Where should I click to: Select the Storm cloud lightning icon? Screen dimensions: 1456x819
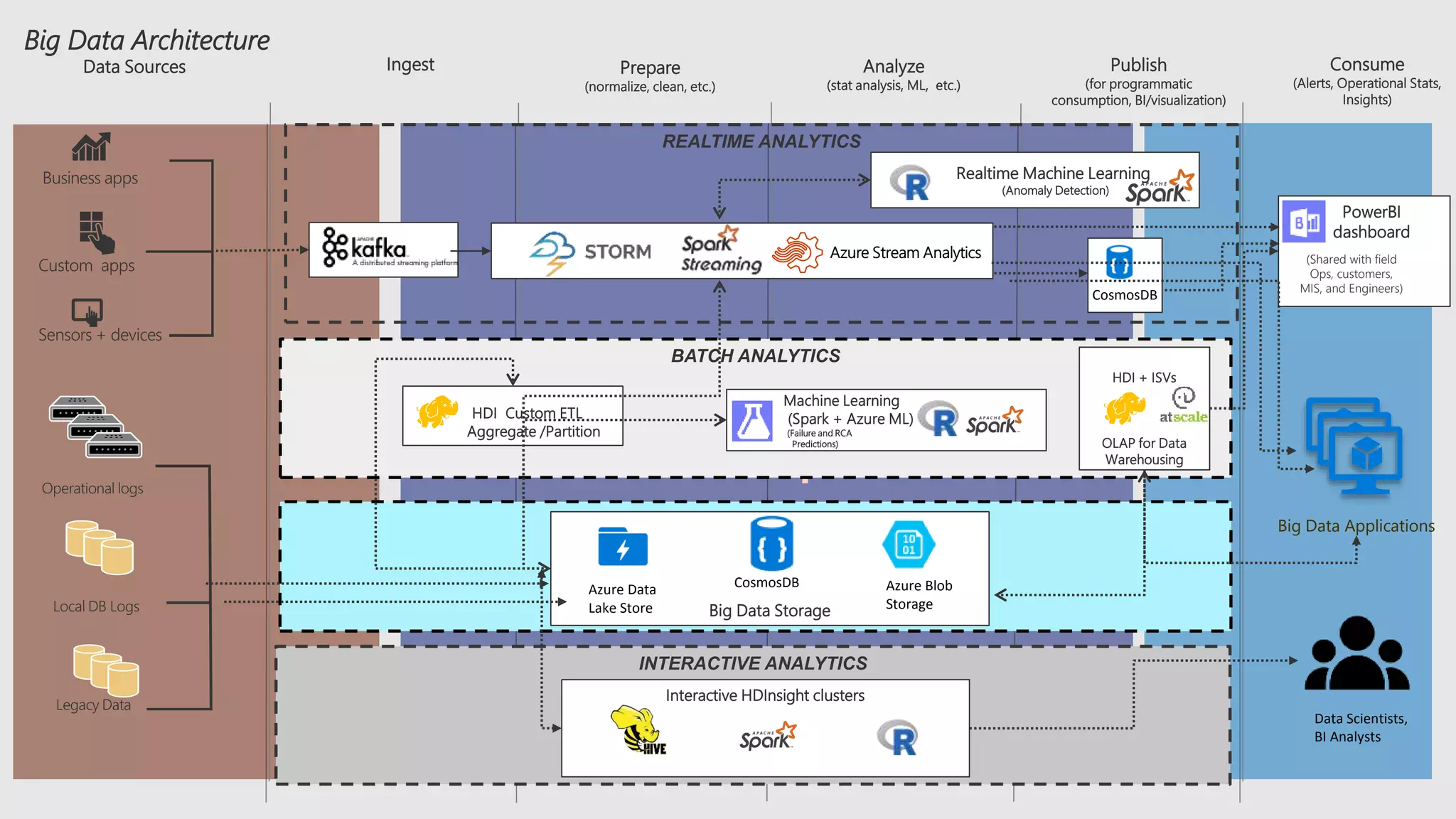pyautogui.click(x=552, y=252)
